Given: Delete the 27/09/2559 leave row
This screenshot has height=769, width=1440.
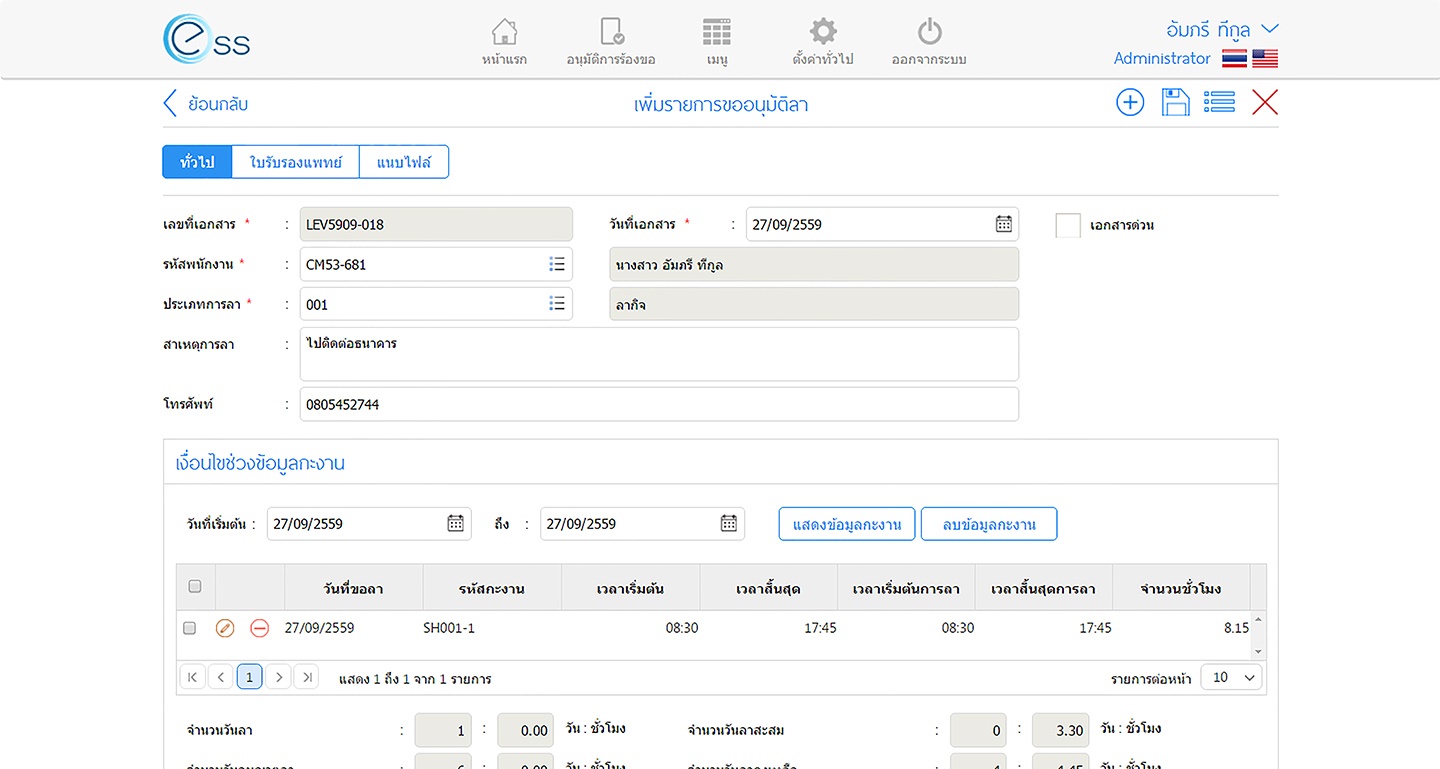Looking at the screenshot, I should 259,628.
